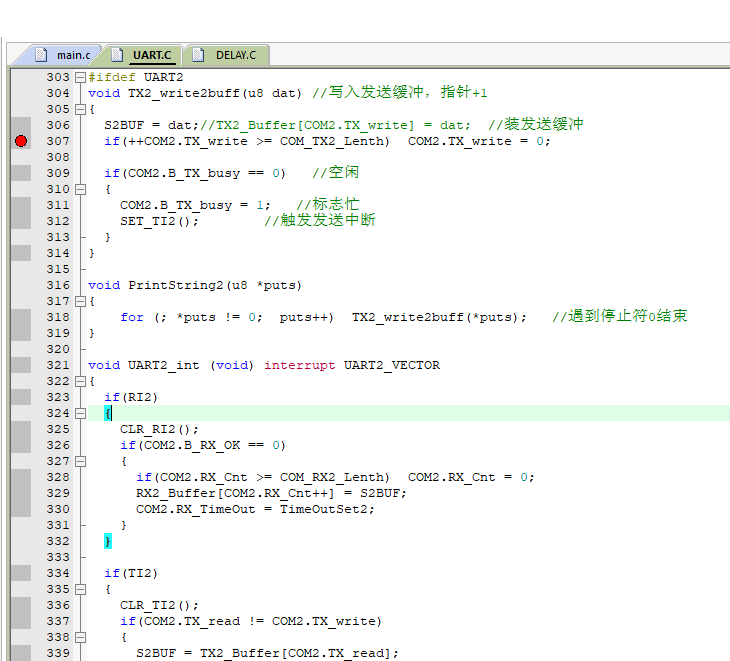Open the DELAY.C tab
Screen dimensions: 730x661
pos(235,55)
